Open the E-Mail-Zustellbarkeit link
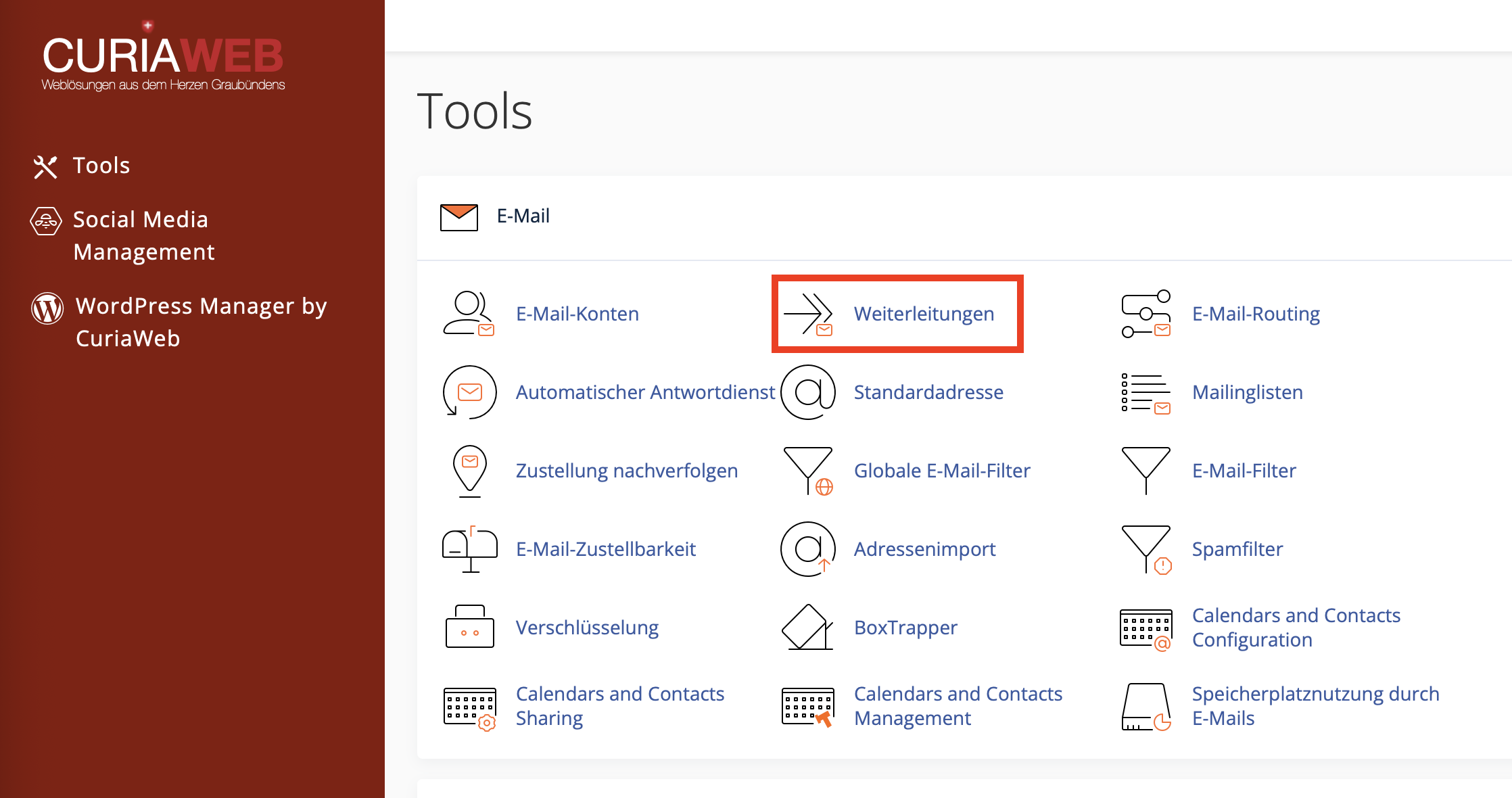 [x=606, y=549]
